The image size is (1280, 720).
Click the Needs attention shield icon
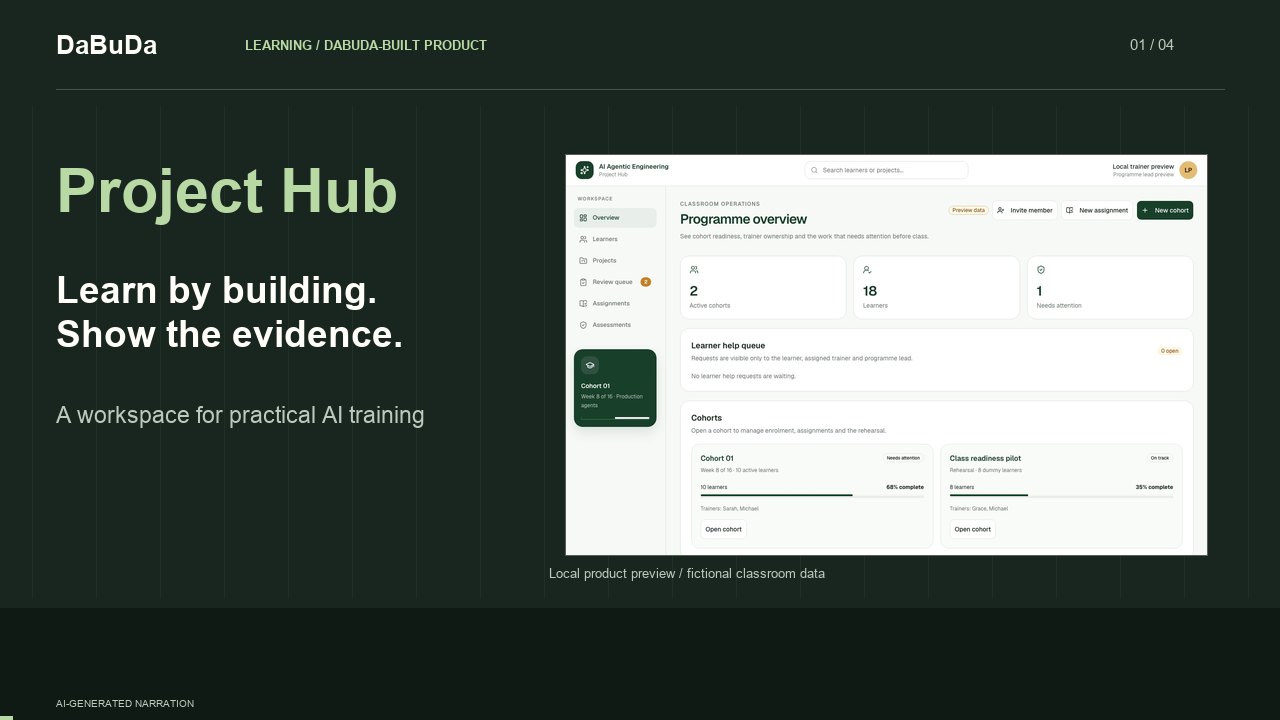point(1041,270)
